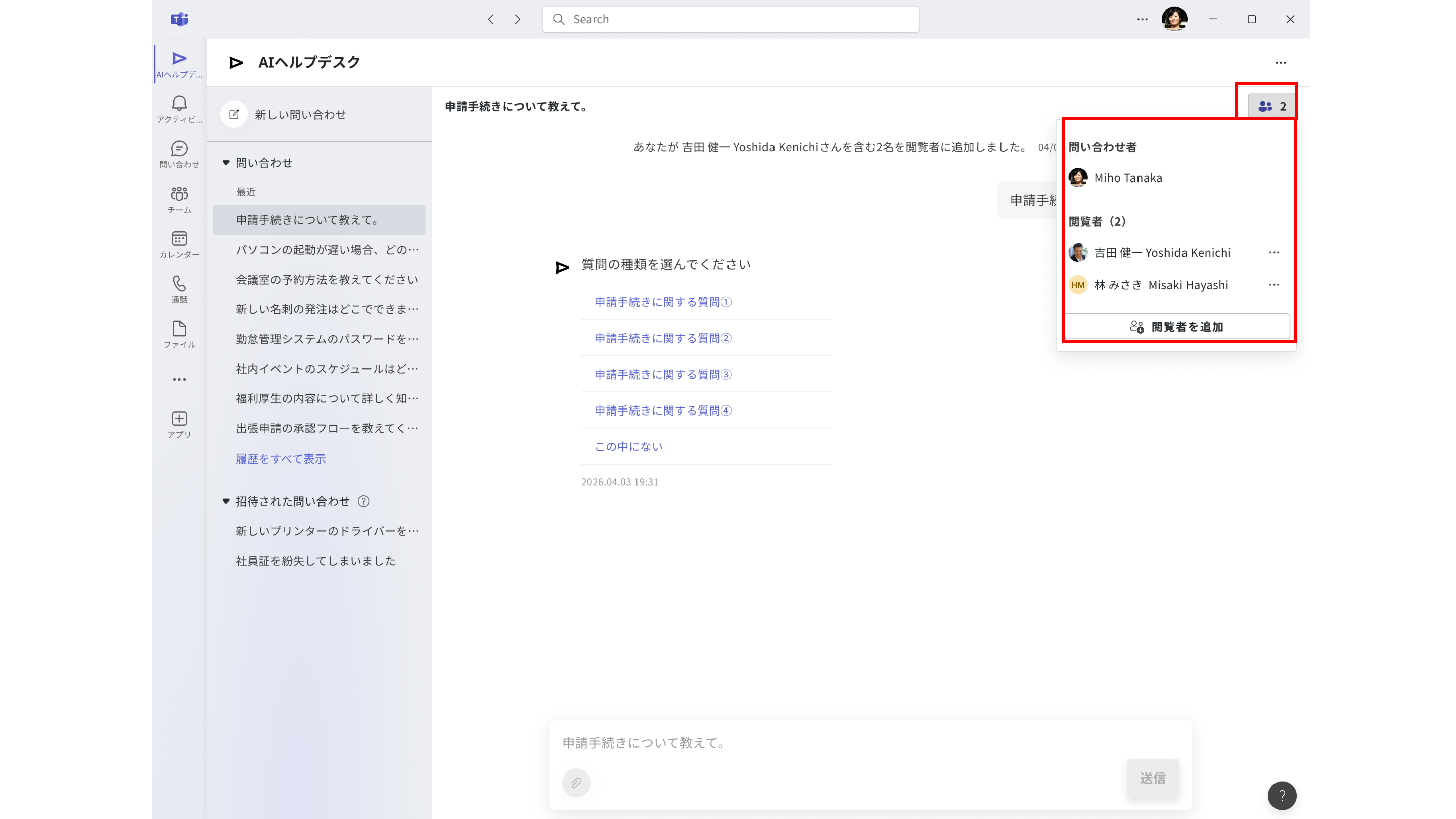Toggle the viewers panel button showing 2
Screen dimensions: 1456x819
(x=1271, y=106)
